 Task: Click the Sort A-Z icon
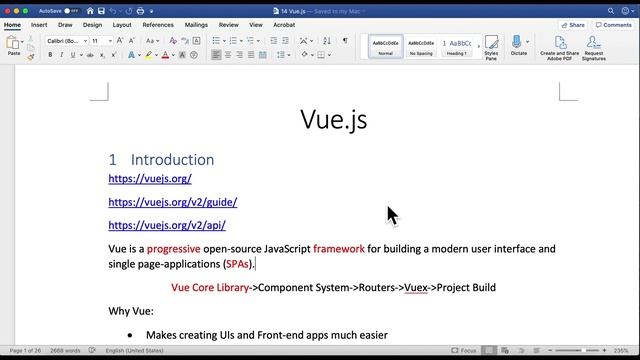tap(327, 41)
